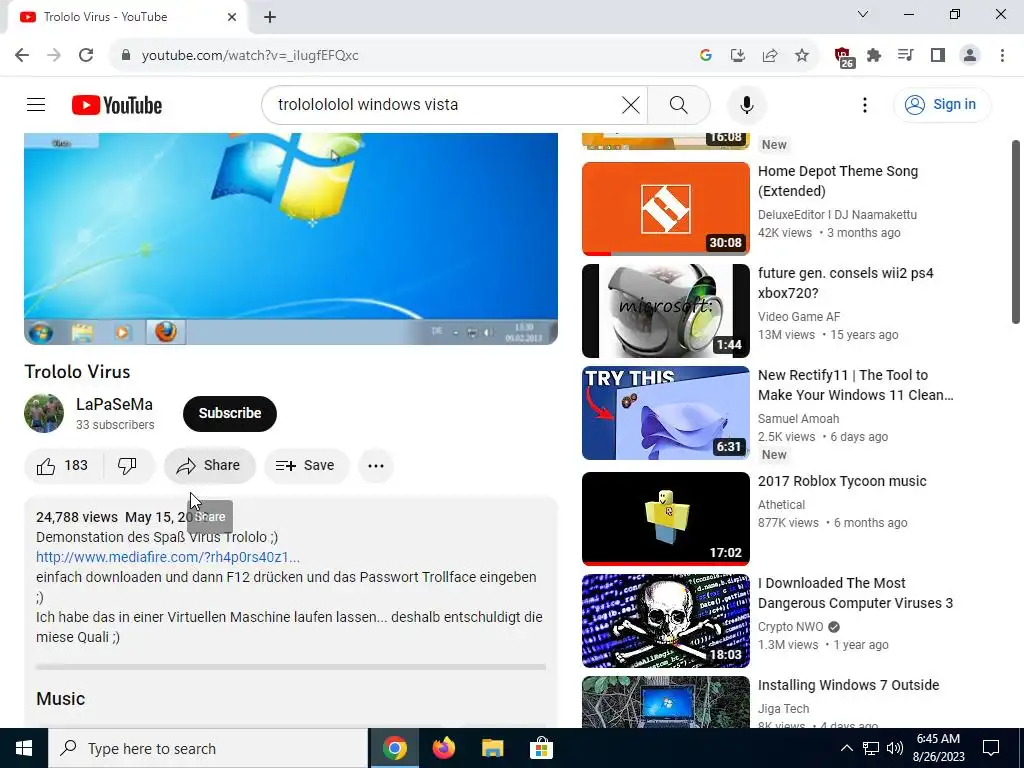Go to the YouTube home logo

pos(117,105)
